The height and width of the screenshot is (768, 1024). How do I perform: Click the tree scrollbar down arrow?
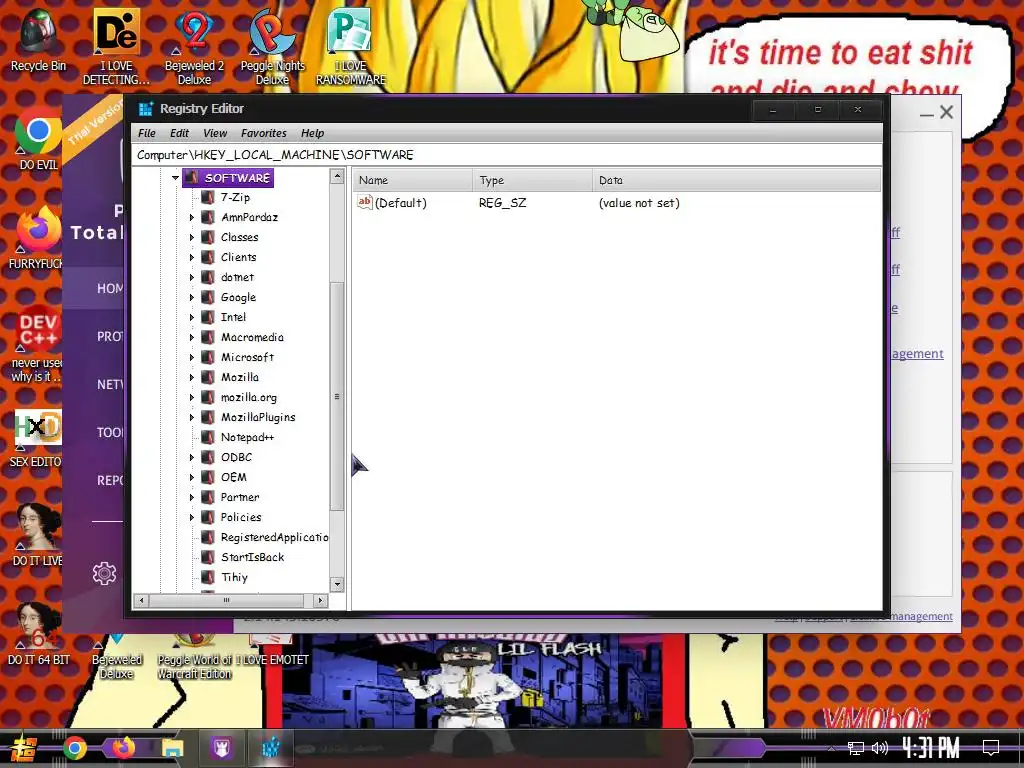(x=337, y=584)
